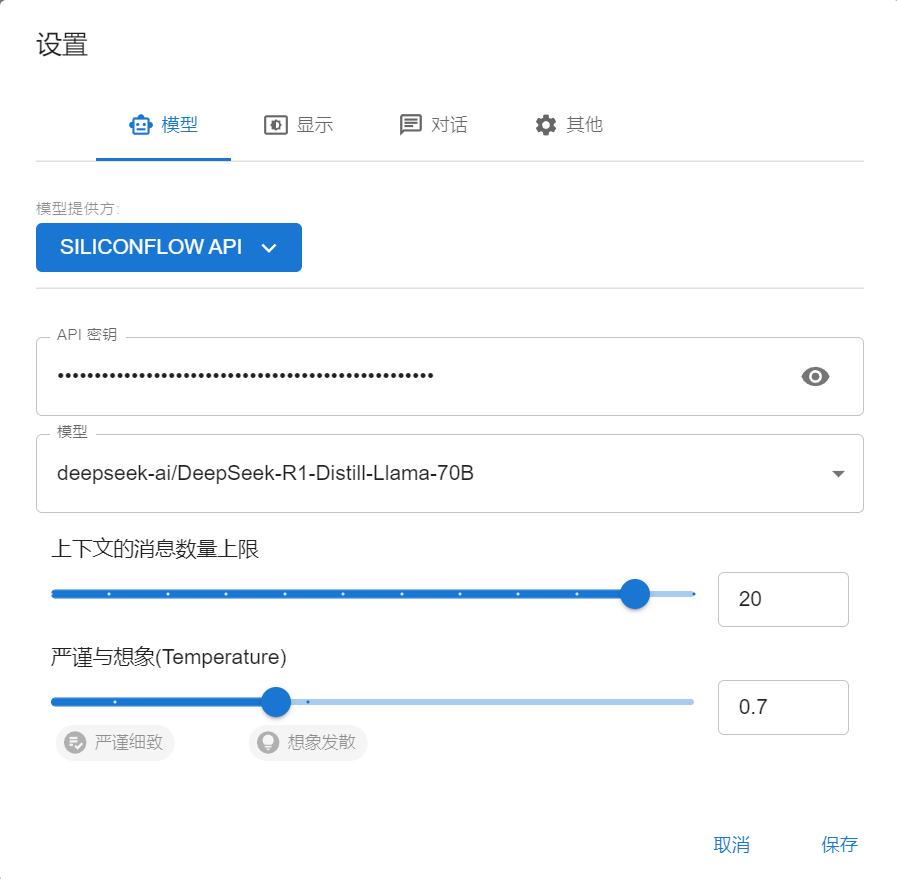This screenshot has width=897, height=879.
Task: Click the 取消 button
Action: (731, 844)
